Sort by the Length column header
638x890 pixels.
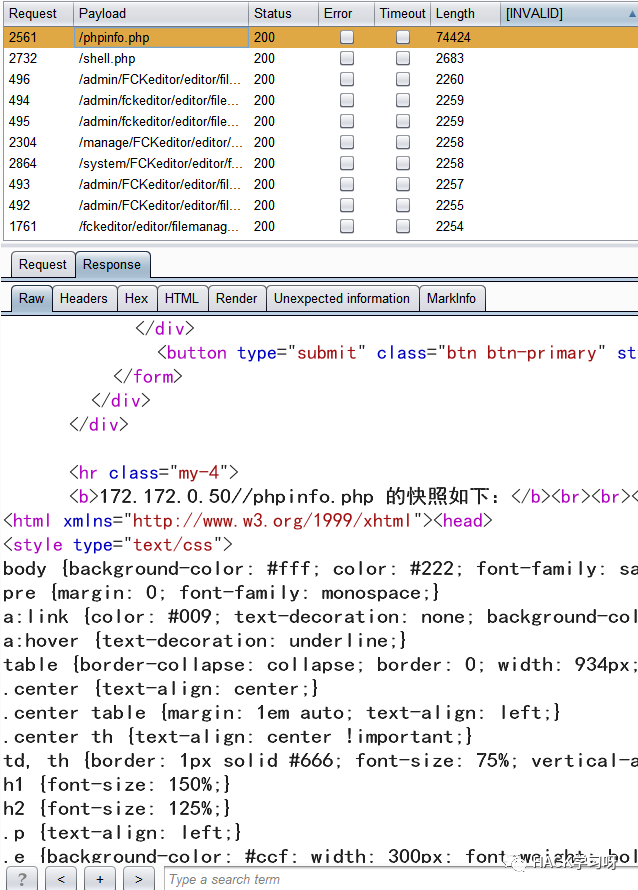point(465,14)
